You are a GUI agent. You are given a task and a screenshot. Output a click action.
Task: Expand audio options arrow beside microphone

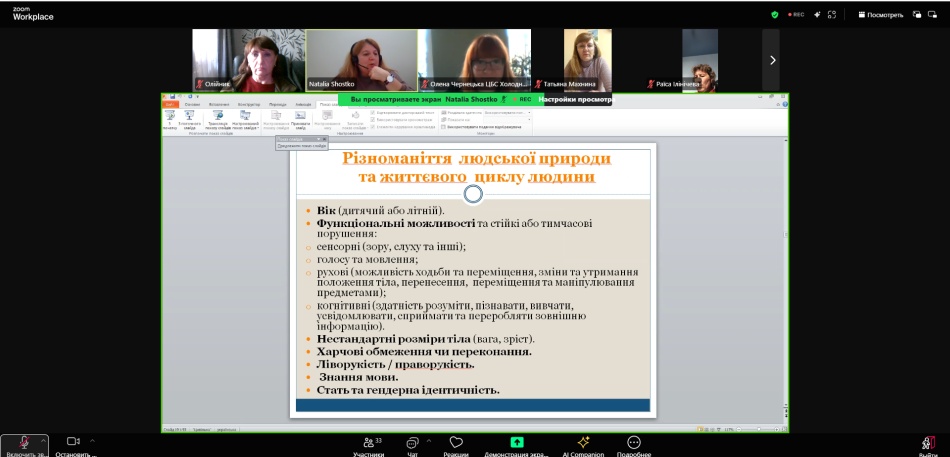43,440
